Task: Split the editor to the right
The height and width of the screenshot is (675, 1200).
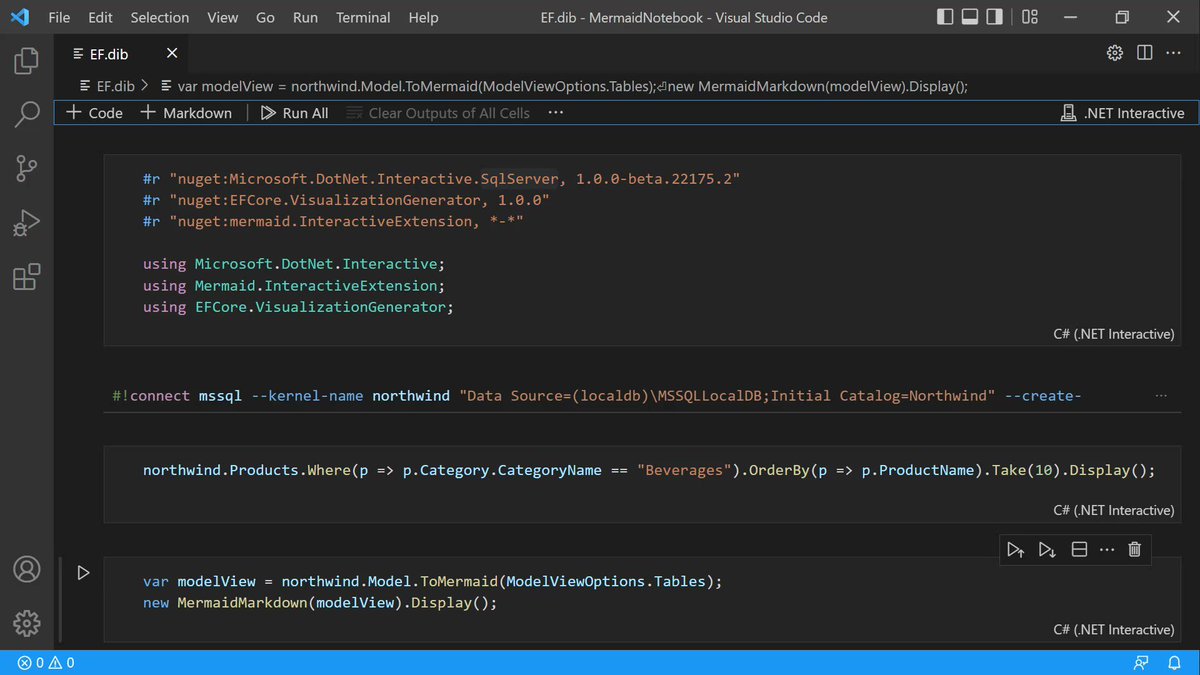Action: coord(1144,53)
